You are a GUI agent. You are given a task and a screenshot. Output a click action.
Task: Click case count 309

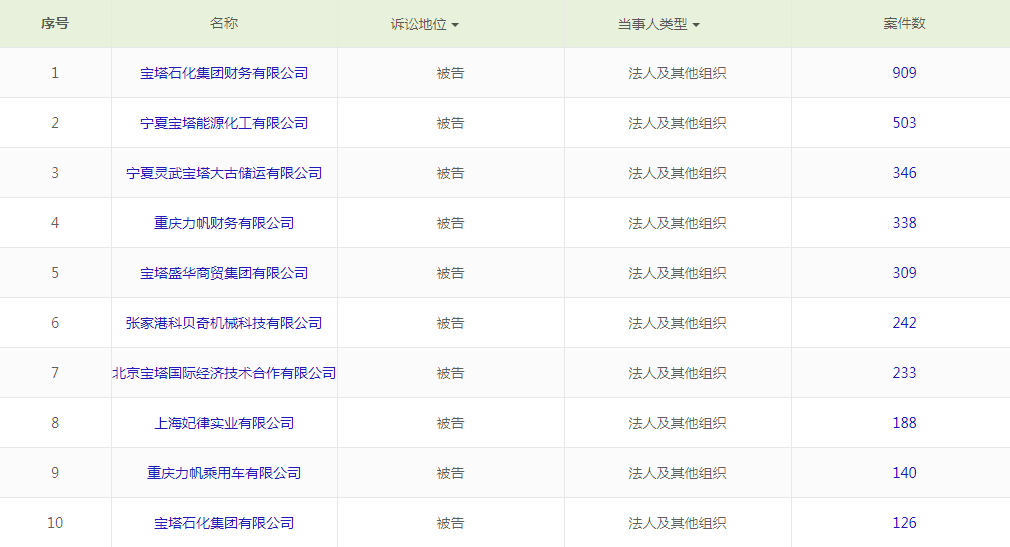point(904,273)
